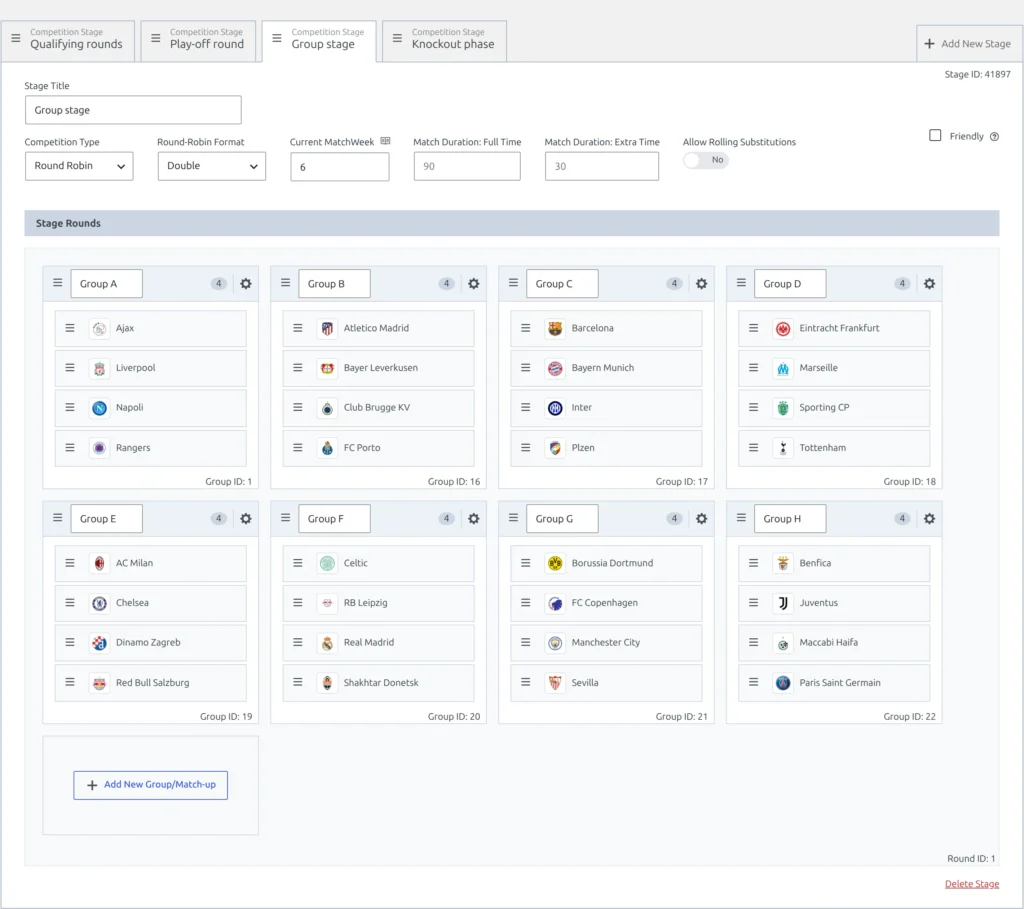Select the Club Brugge KV row
This screenshot has height=909, width=1024.
[379, 407]
